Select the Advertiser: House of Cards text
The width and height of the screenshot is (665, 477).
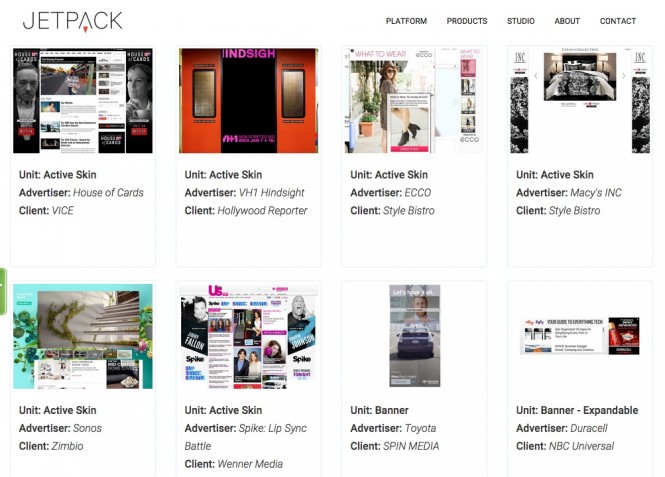pos(81,192)
